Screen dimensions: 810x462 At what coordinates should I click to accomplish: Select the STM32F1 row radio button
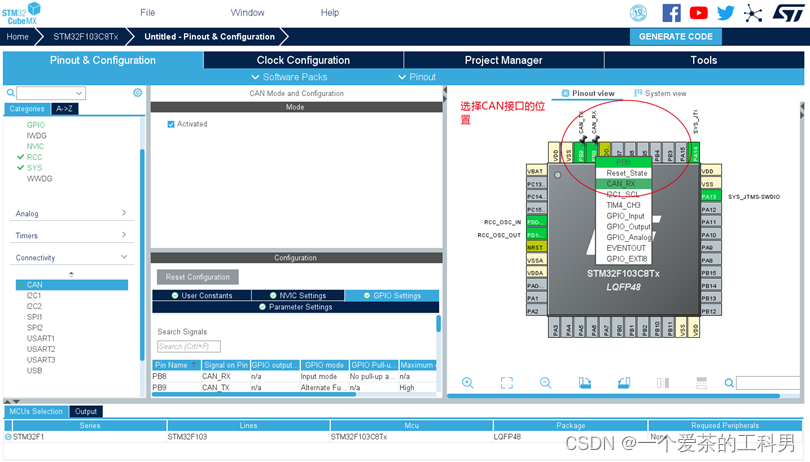pyautogui.click(x=8, y=437)
